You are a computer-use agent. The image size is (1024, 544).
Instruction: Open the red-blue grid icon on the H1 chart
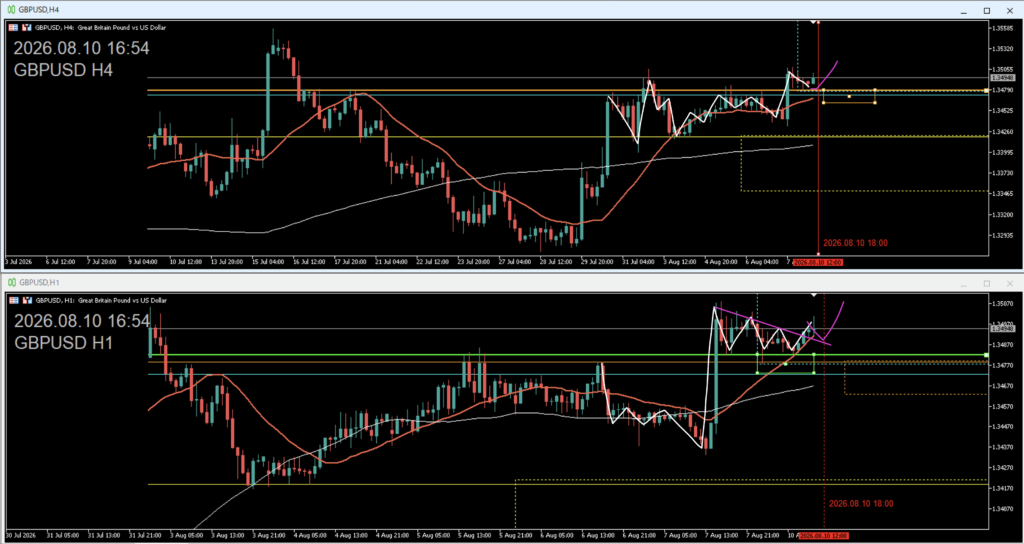point(14,300)
